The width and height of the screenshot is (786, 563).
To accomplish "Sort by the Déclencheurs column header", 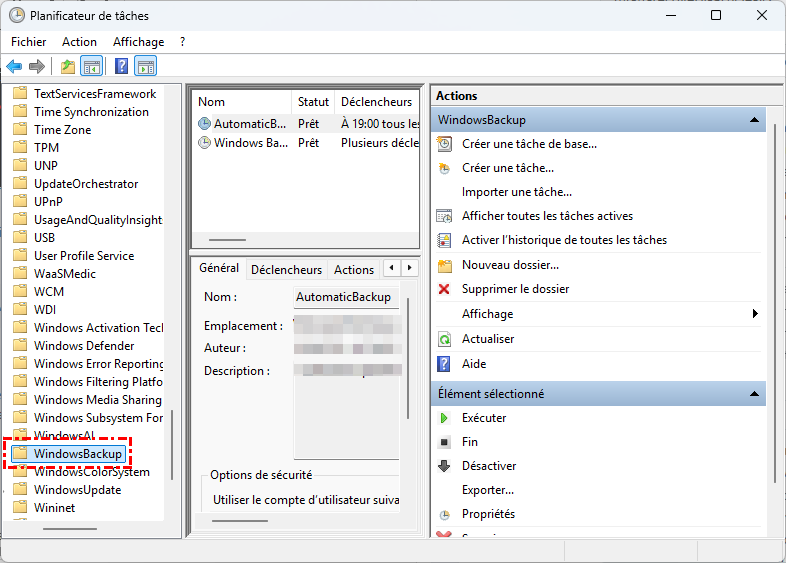I will coord(376,102).
